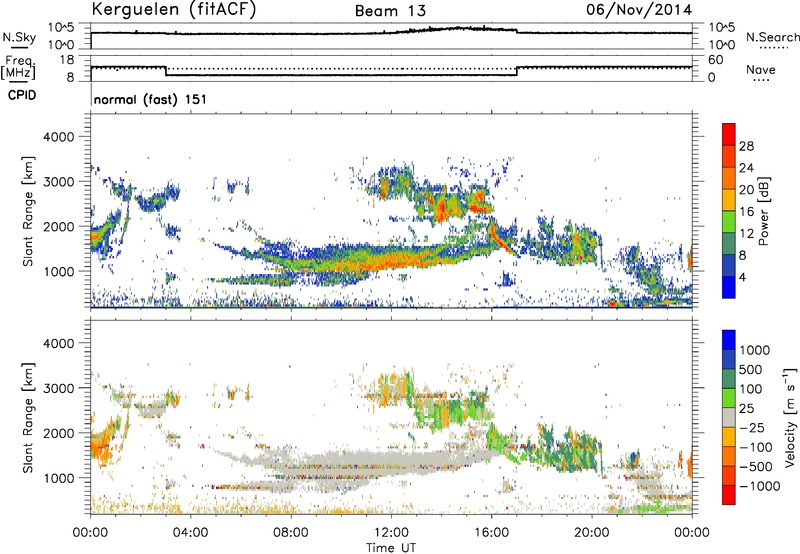Click the '12:00' time tick label

pyautogui.click(x=391, y=533)
